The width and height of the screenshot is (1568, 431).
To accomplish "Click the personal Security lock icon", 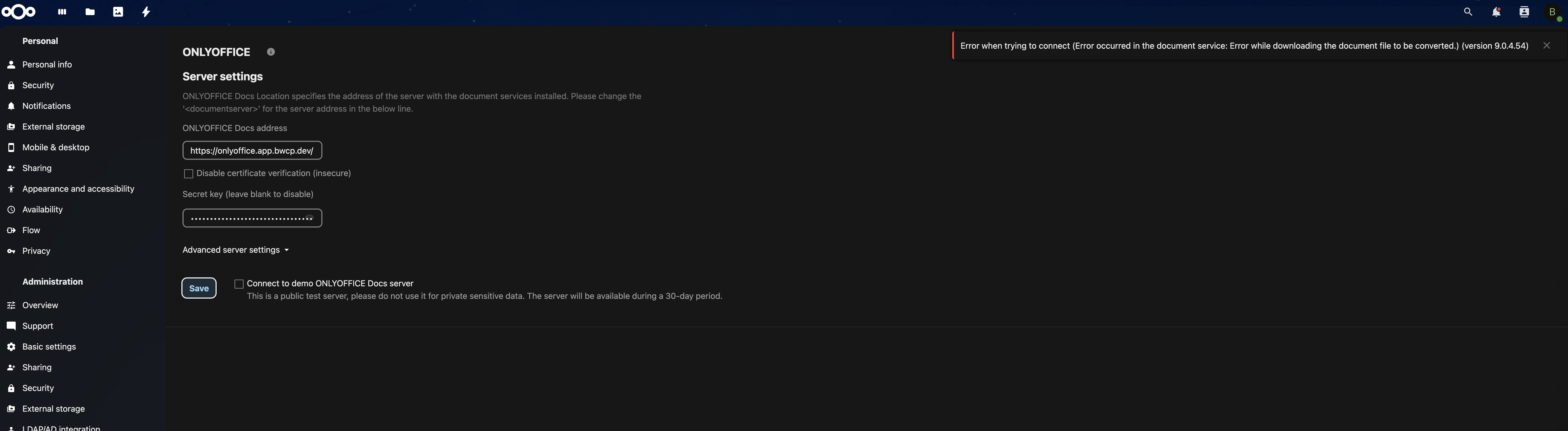I will coord(11,85).
